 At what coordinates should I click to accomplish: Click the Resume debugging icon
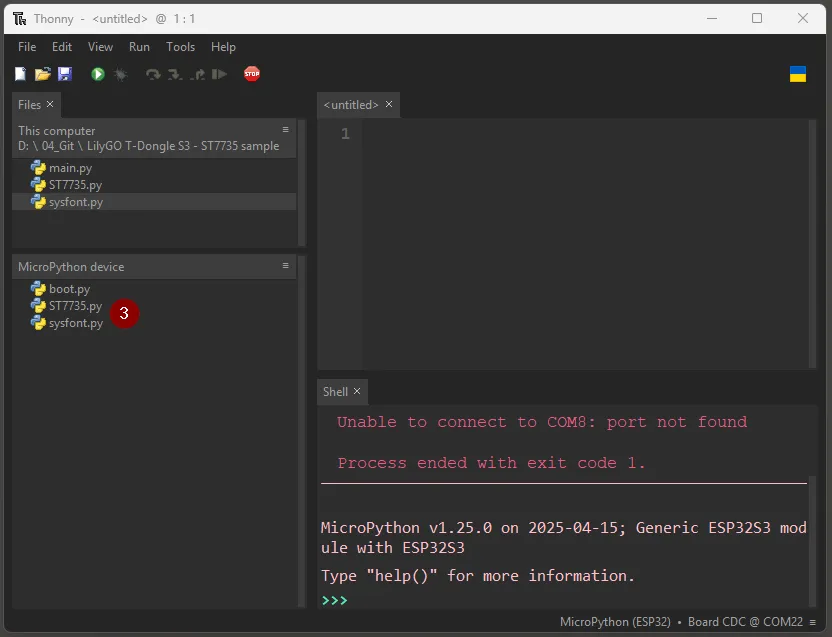click(x=220, y=74)
